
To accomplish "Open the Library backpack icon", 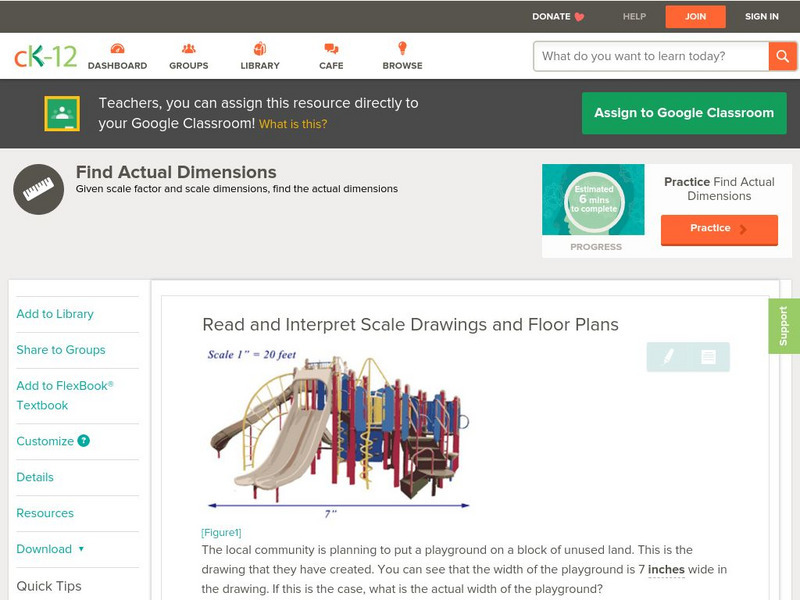I will (260, 48).
